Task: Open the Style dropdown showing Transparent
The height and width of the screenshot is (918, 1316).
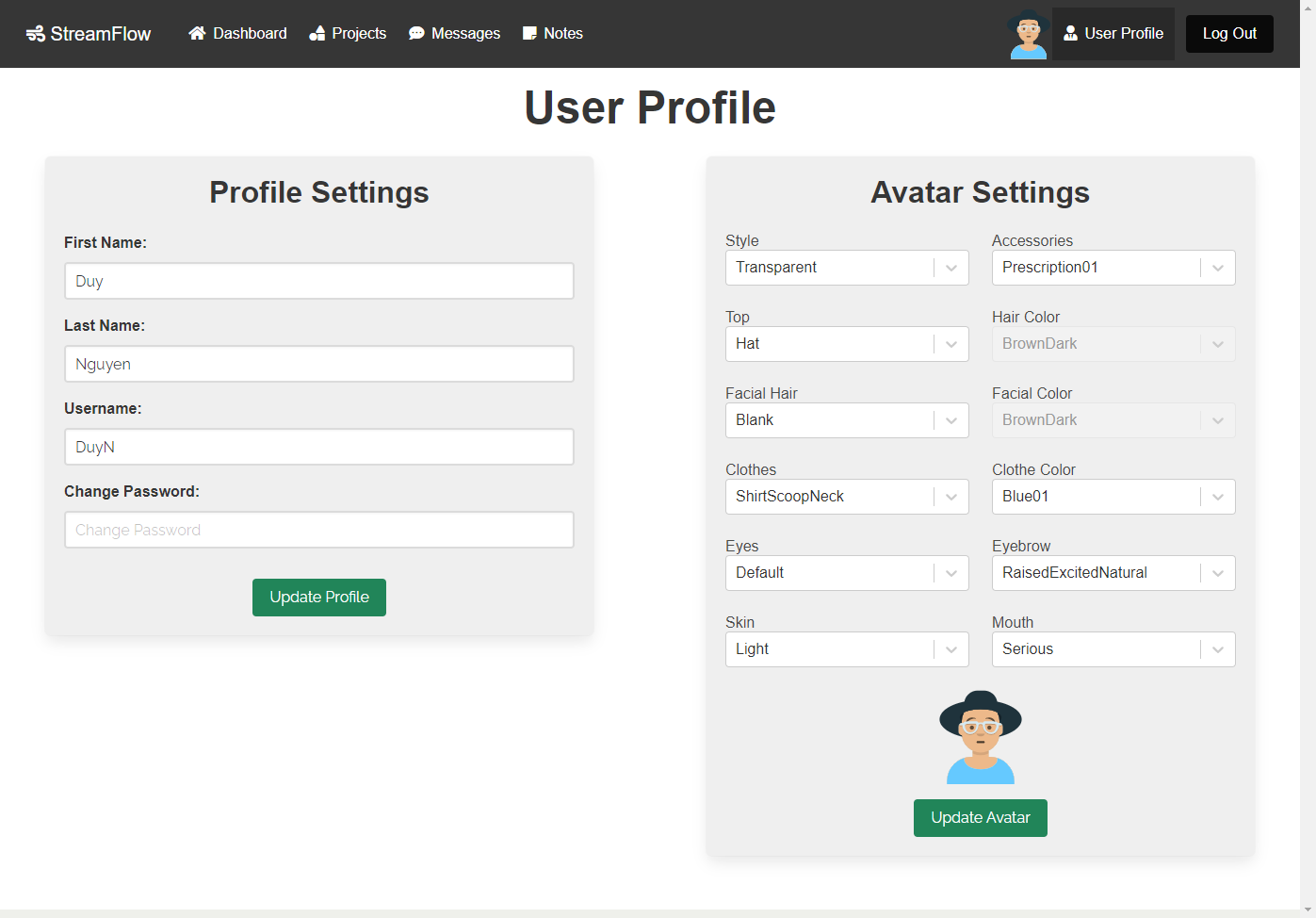Action: coord(847,268)
